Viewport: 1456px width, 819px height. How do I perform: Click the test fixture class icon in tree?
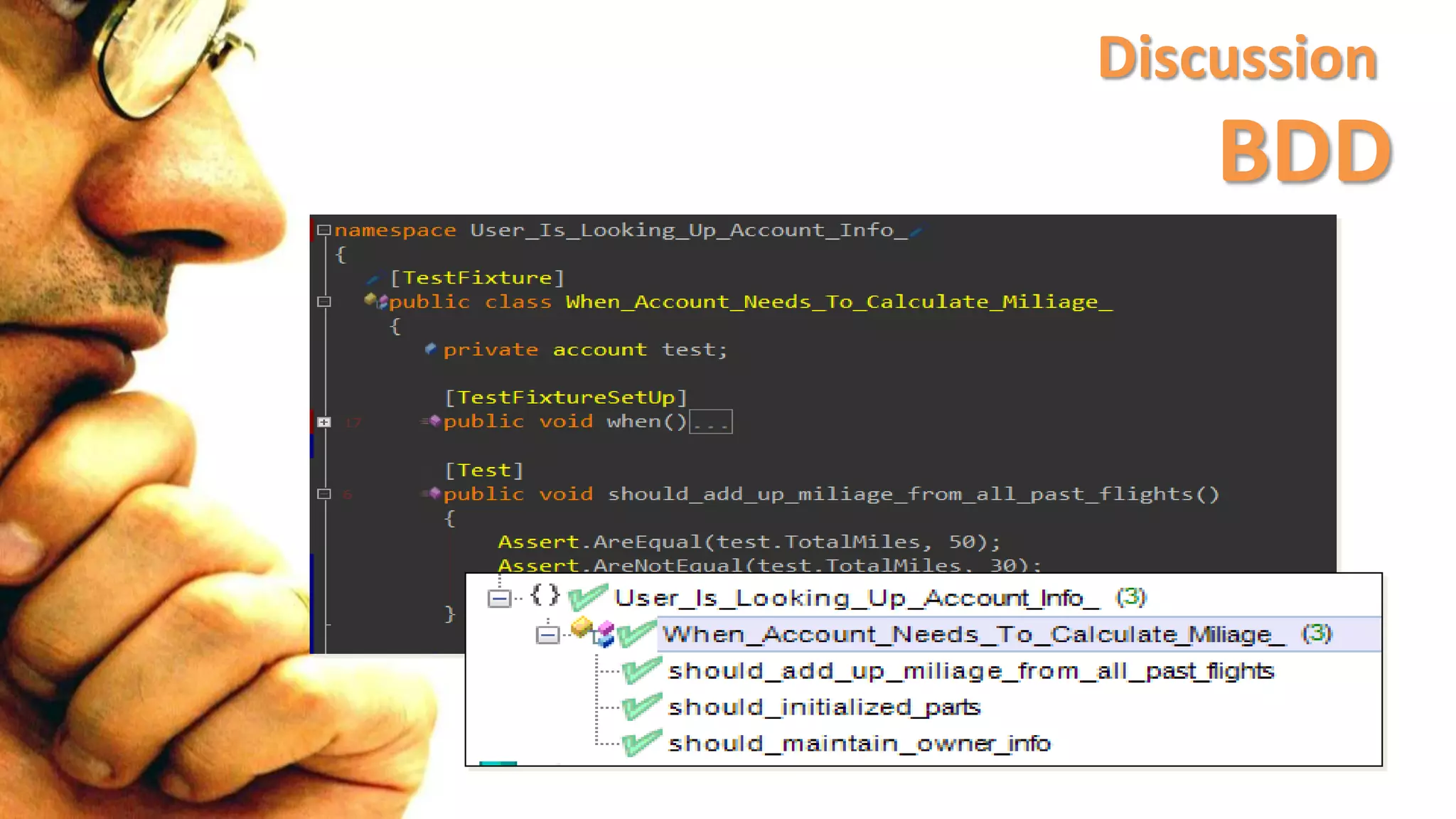coord(593,631)
